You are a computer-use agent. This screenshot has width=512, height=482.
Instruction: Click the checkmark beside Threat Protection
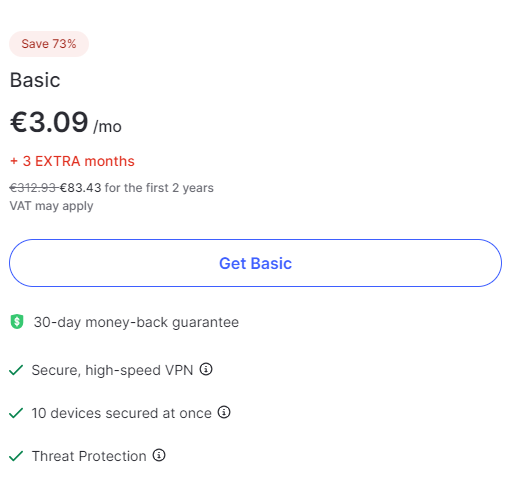click(16, 456)
